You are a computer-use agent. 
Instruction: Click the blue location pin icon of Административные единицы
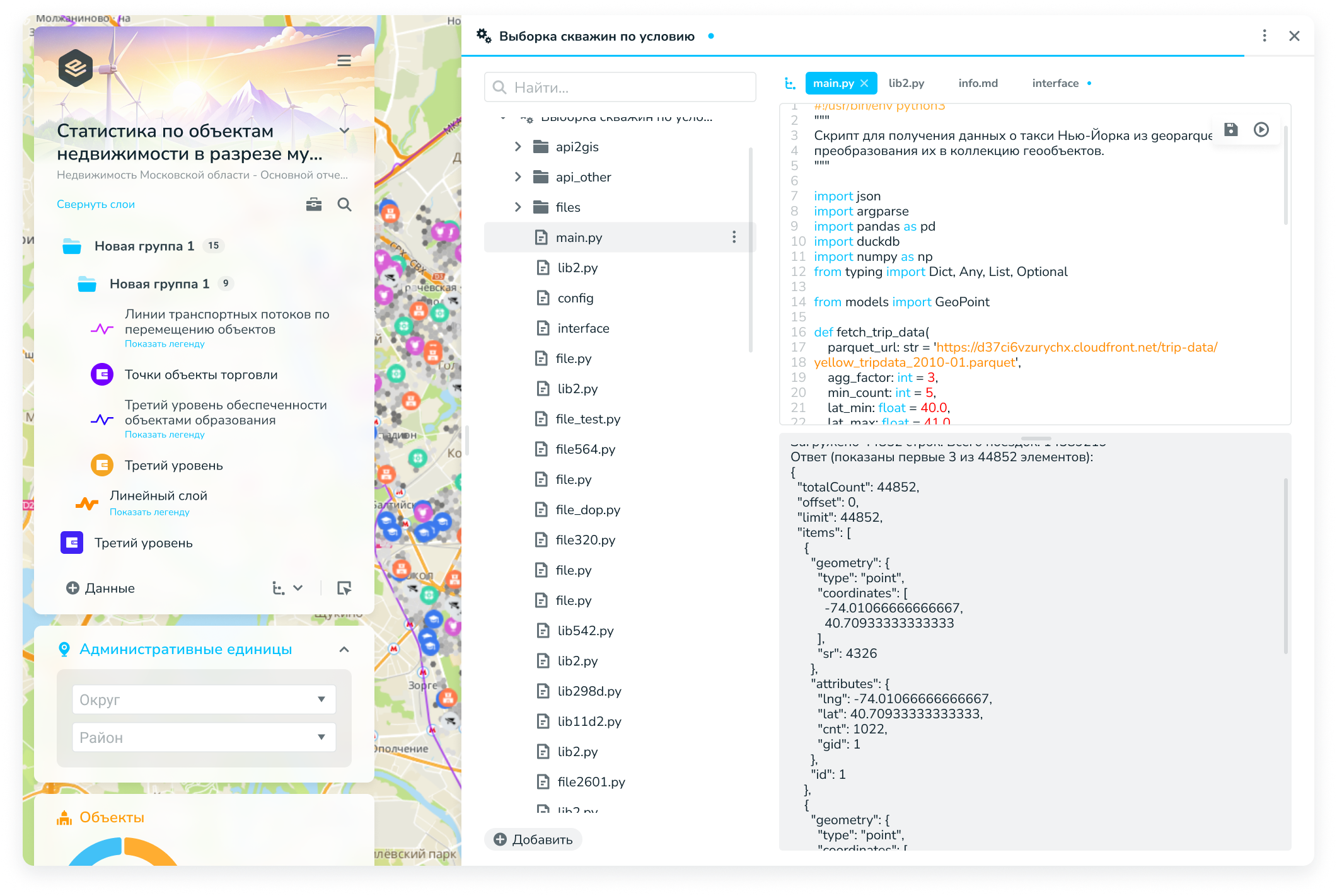point(64,649)
